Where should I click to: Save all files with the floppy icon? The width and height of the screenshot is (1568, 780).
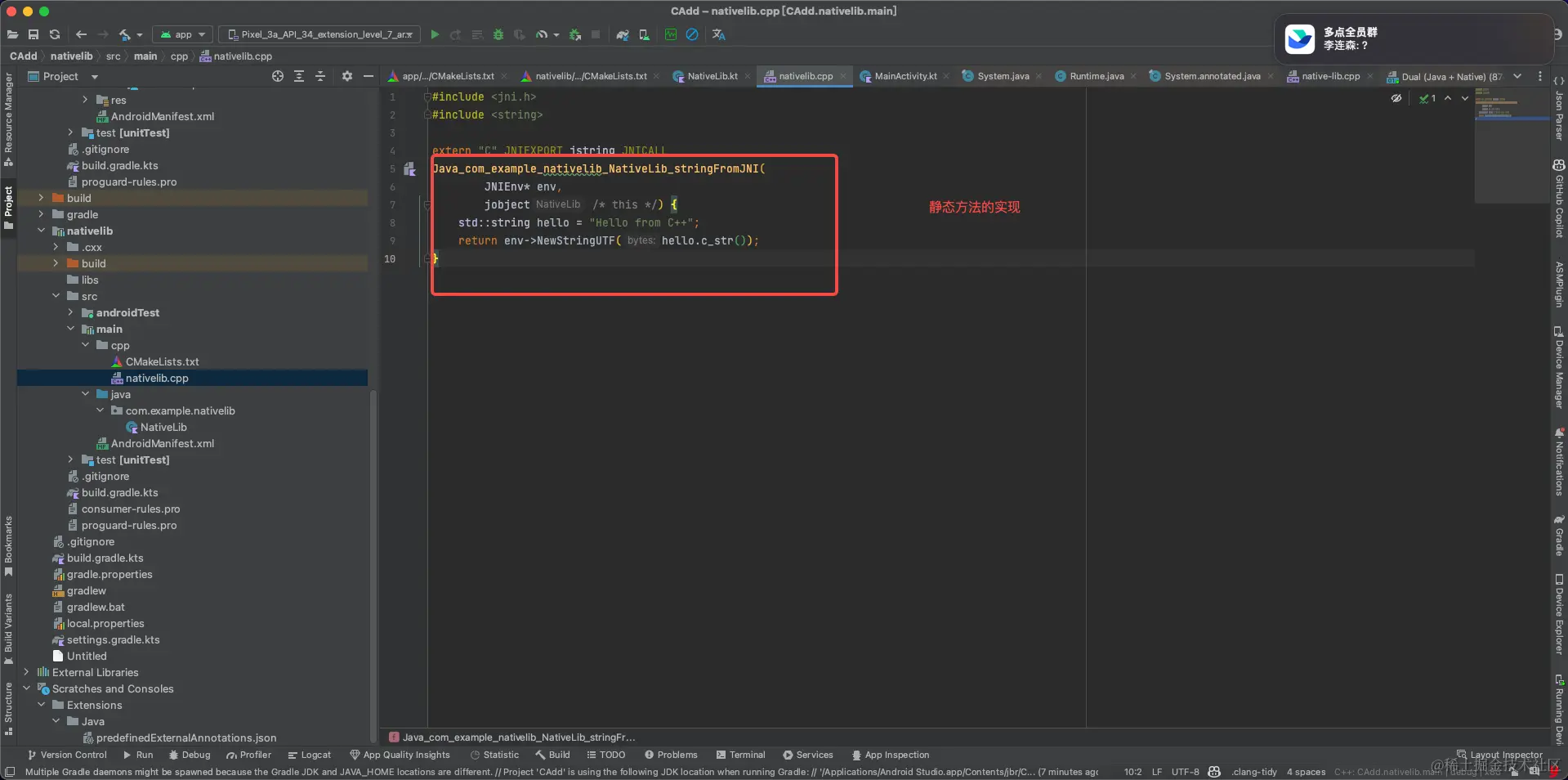(x=34, y=34)
